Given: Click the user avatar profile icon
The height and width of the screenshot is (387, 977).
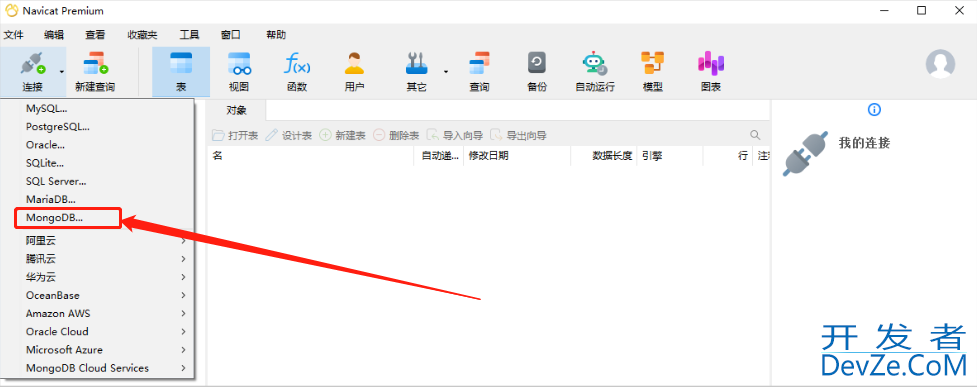Looking at the screenshot, I should (940, 64).
